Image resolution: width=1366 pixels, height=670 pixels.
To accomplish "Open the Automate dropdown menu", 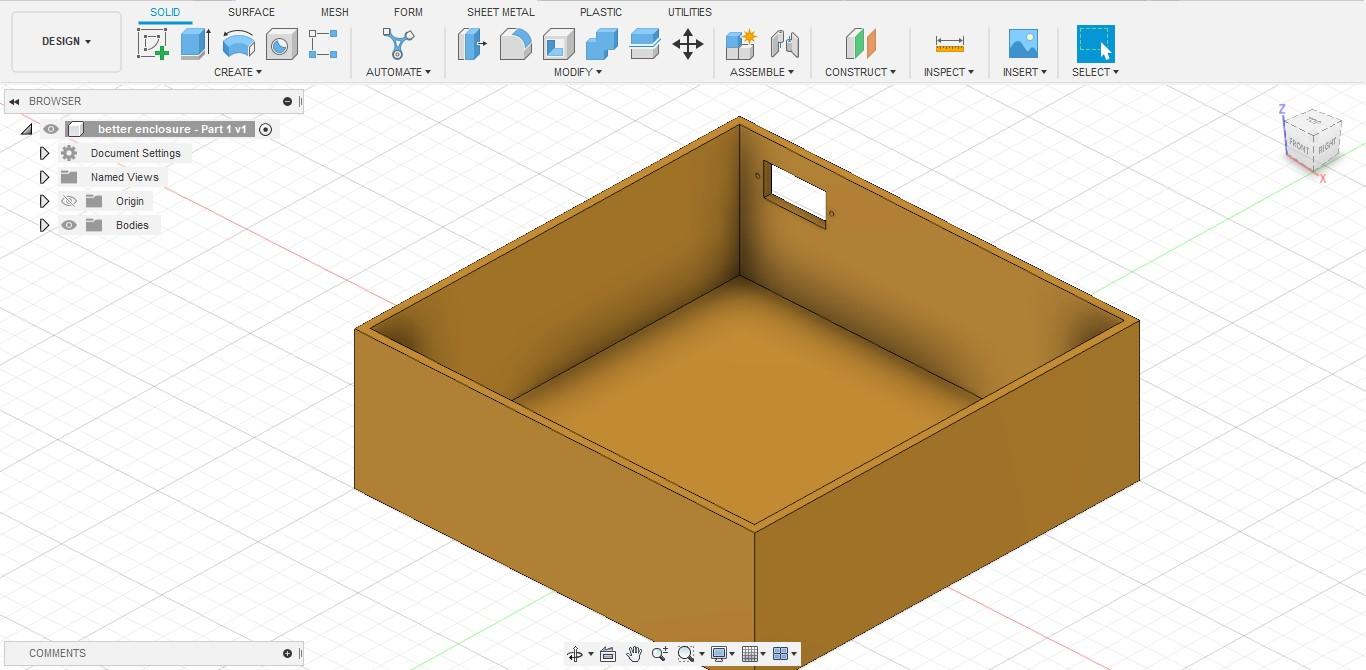I will [x=398, y=72].
